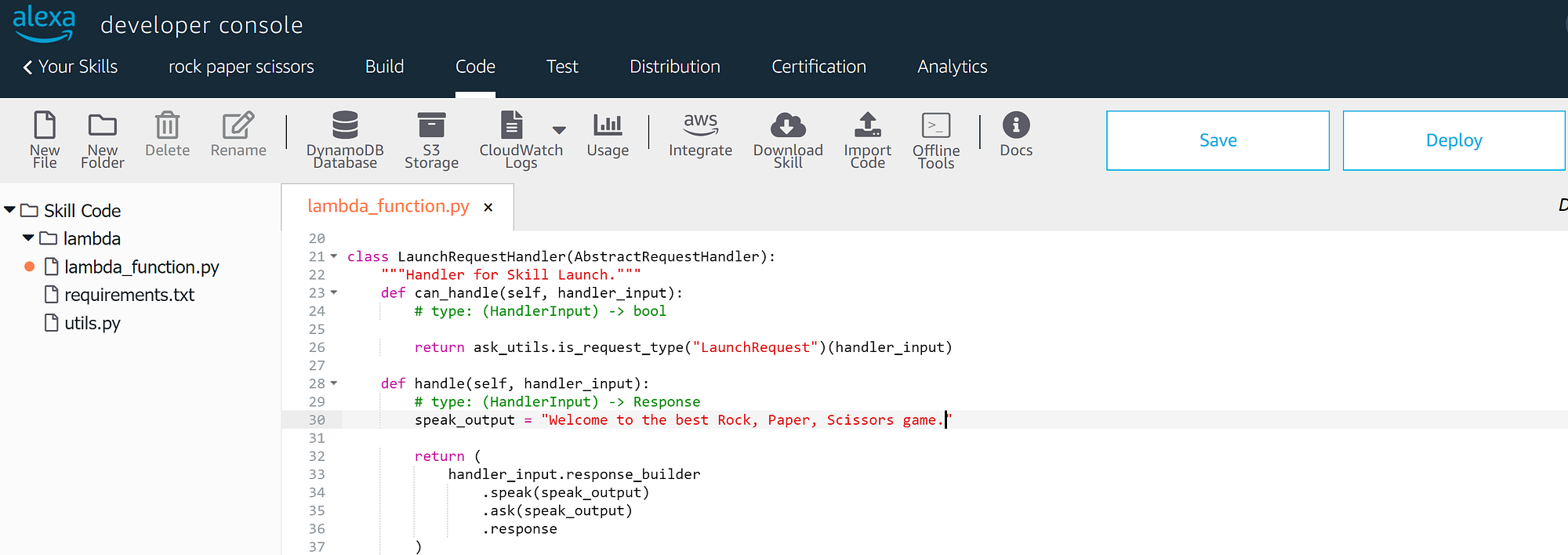
Task: Open the Usage chart
Action: 608,135
